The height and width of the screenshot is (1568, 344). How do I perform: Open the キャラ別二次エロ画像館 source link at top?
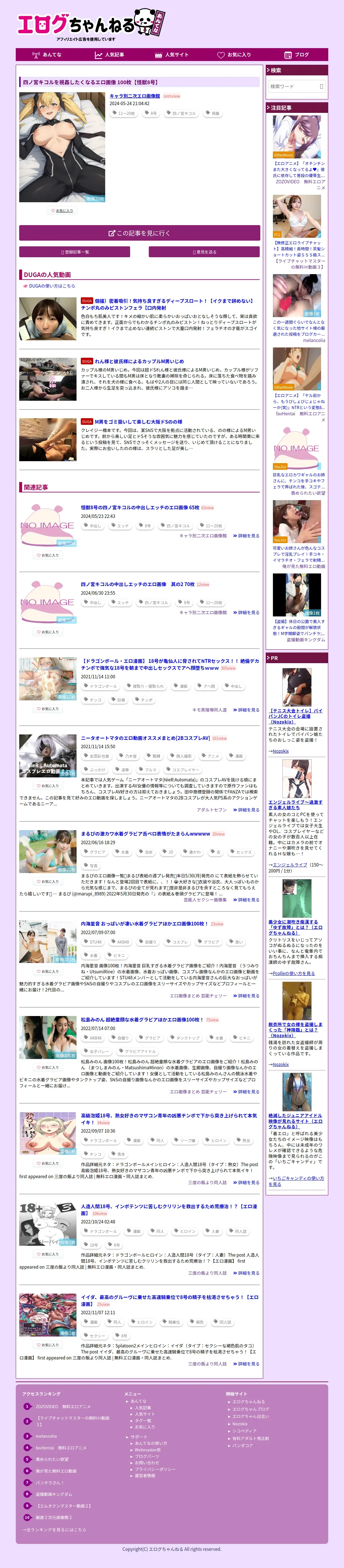[134, 96]
